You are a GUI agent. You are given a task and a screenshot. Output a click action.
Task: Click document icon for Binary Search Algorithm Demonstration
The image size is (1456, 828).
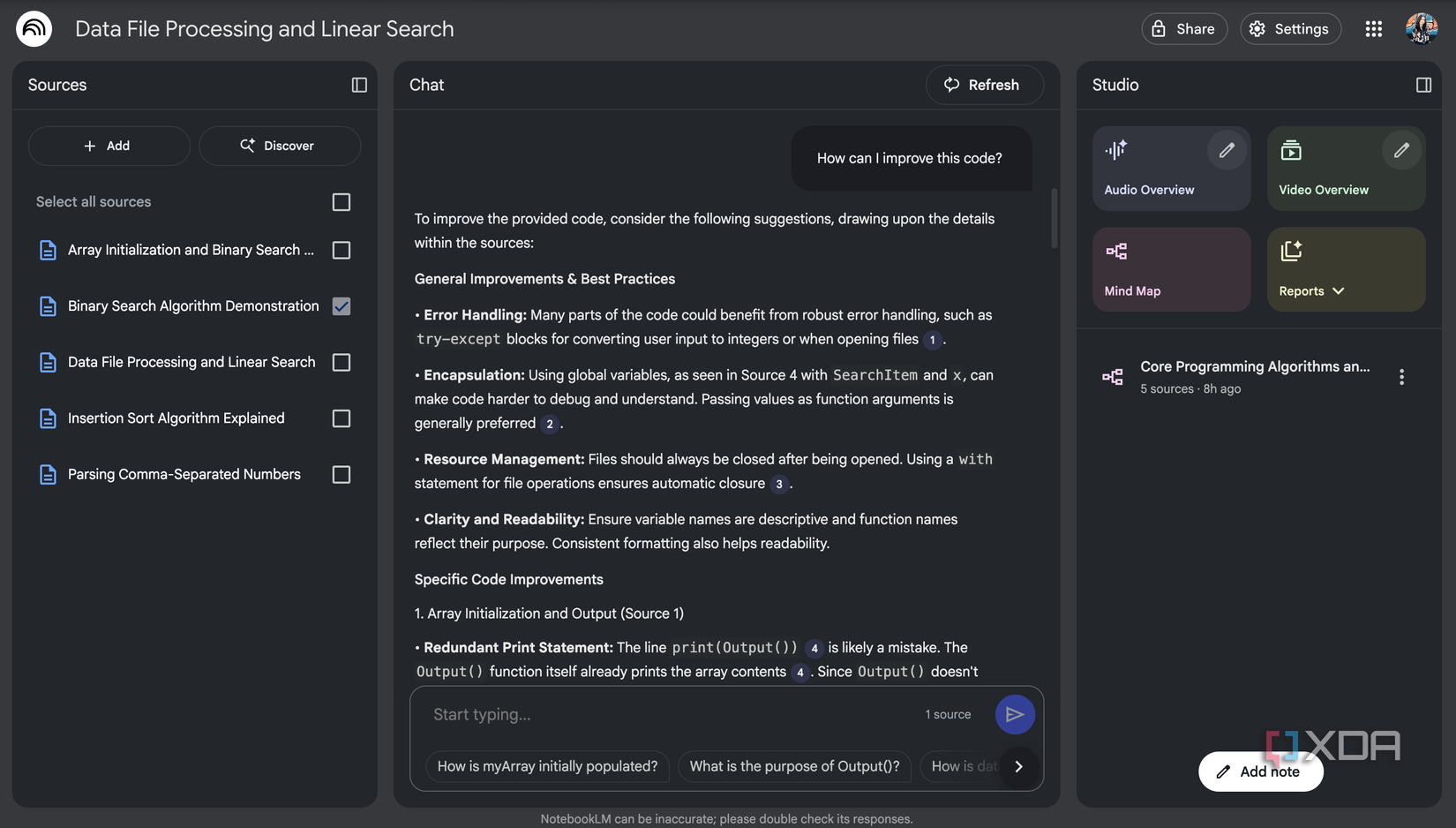point(48,306)
